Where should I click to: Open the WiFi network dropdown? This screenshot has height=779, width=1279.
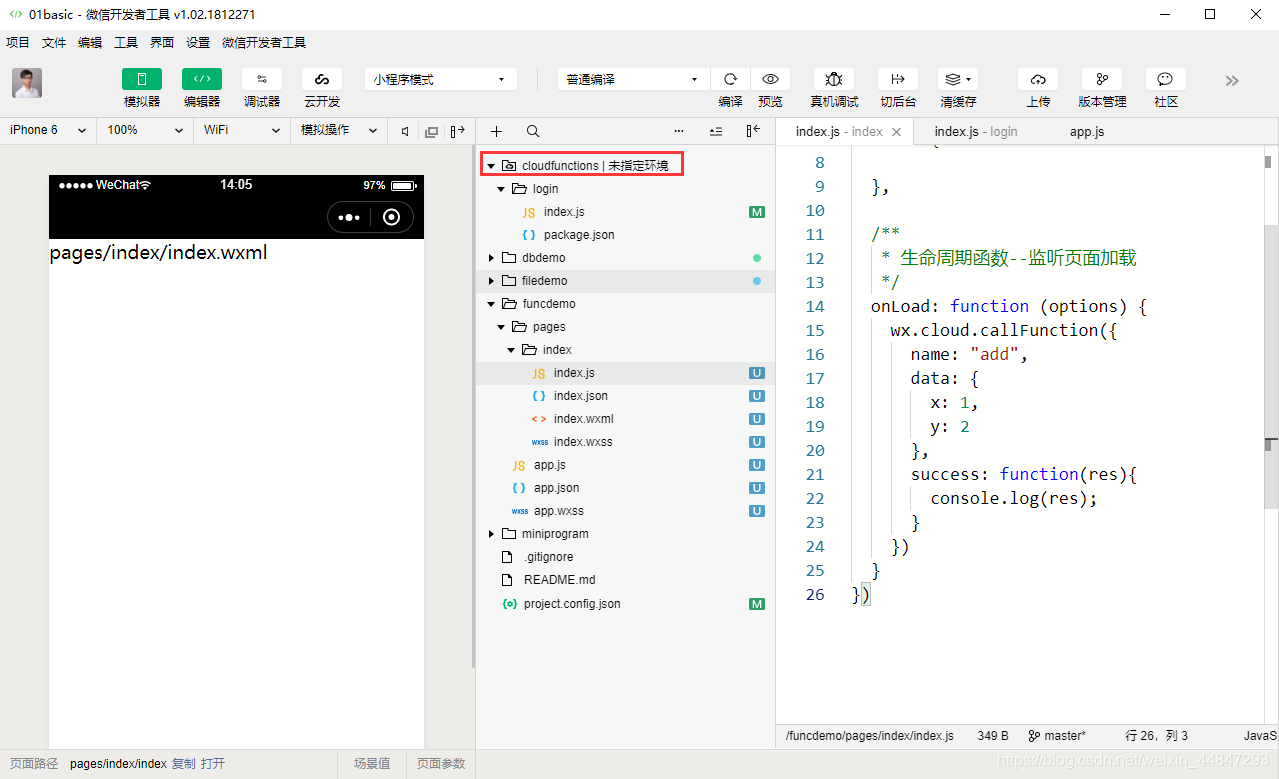tap(242, 130)
